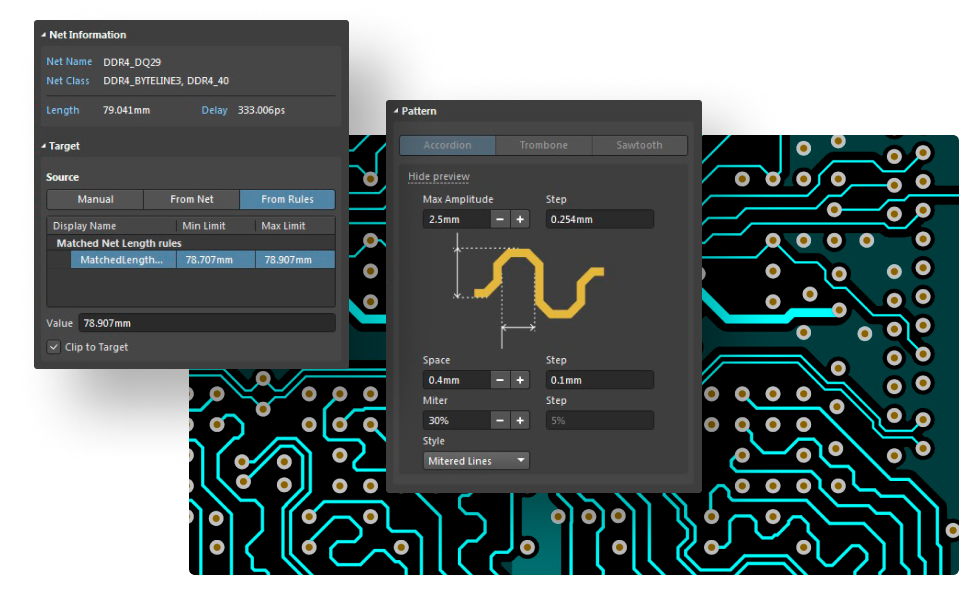Screen dimensions: 959x600
Task: Decrease Miter percentage with minus button
Action: (500, 421)
